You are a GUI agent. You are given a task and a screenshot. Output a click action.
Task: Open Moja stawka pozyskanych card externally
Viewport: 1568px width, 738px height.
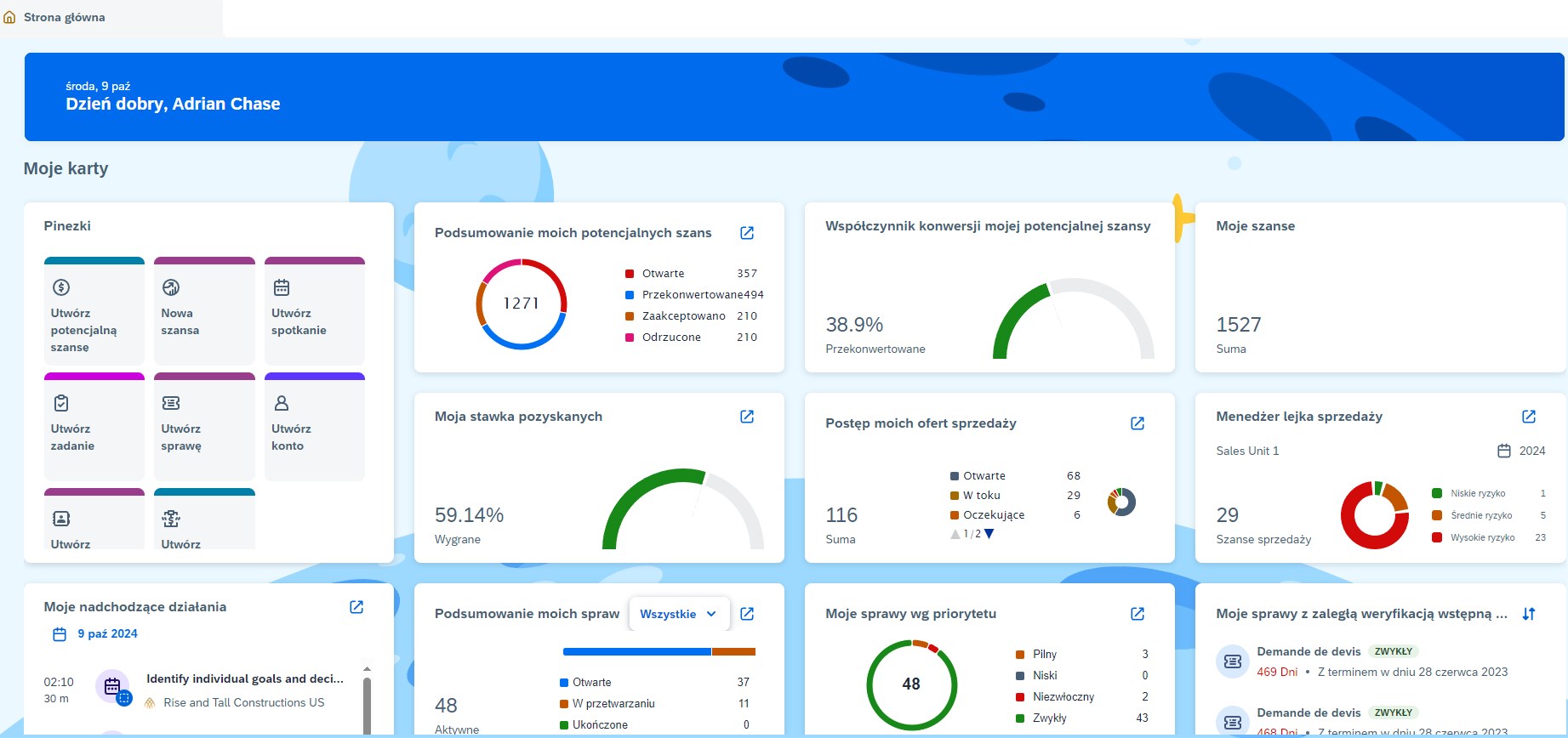pyautogui.click(x=747, y=417)
